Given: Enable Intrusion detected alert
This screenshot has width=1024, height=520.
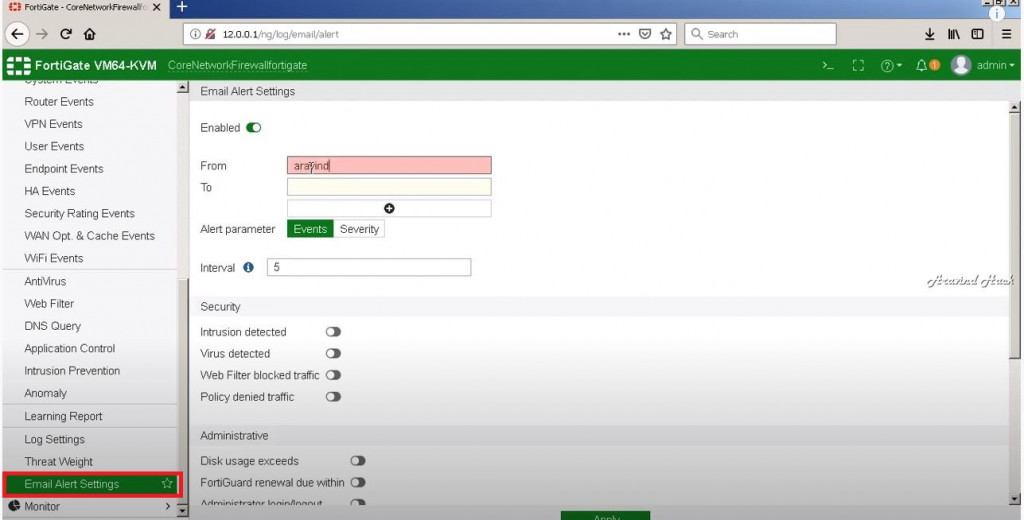Looking at the screenshot, I should click(333, 332).
